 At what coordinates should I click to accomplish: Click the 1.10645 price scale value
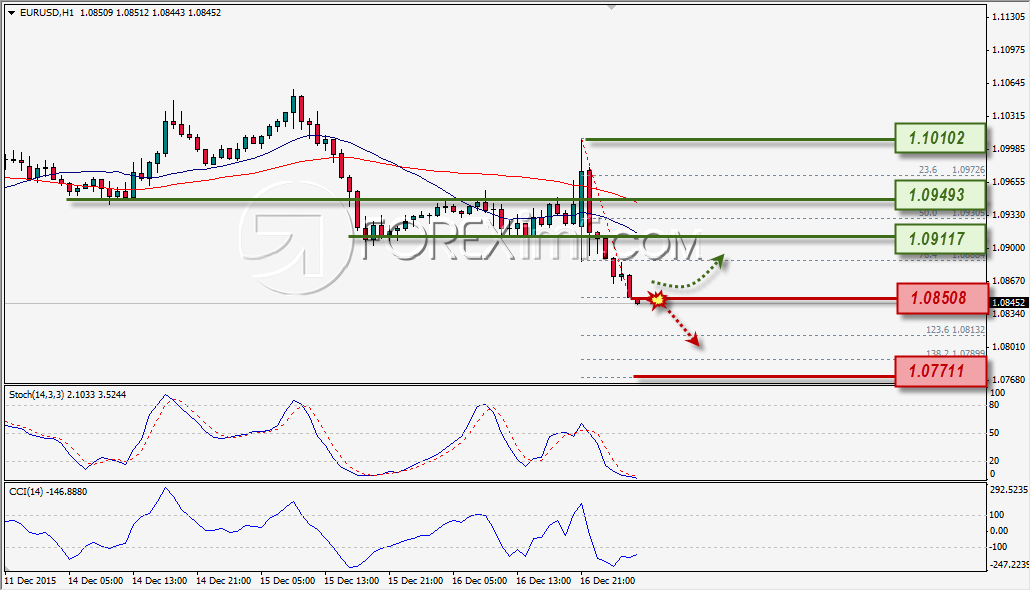pos(1009,83)
